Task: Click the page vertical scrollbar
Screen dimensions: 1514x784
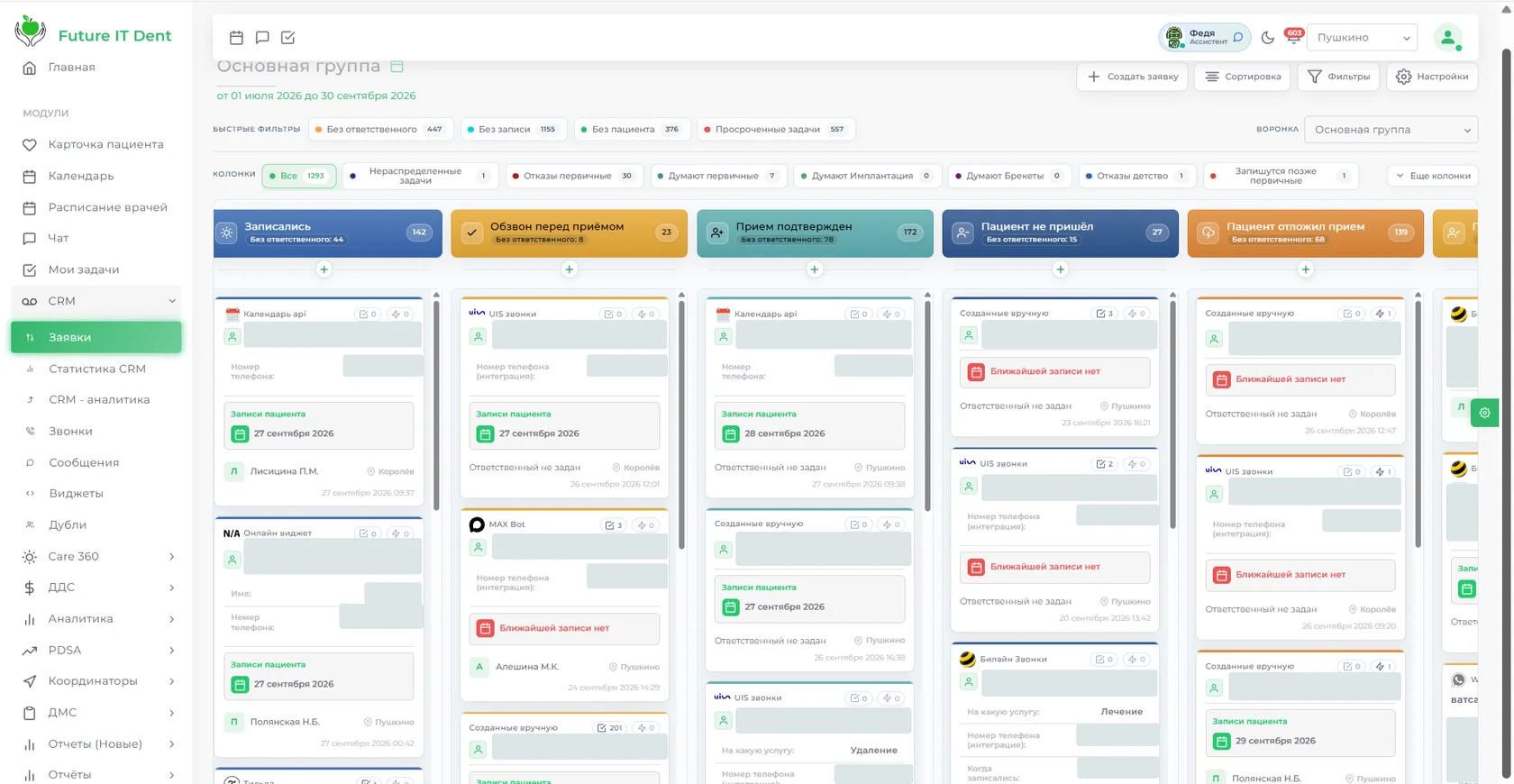Action: pyautogui.click(x=1506, y=415)
